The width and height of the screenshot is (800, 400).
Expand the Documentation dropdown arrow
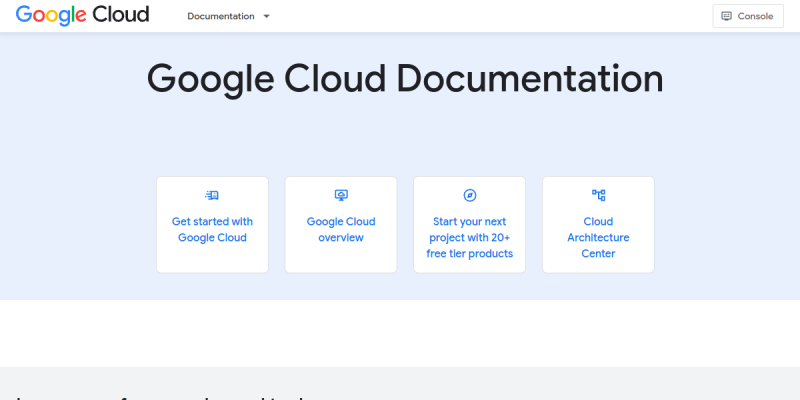(266, 16)
